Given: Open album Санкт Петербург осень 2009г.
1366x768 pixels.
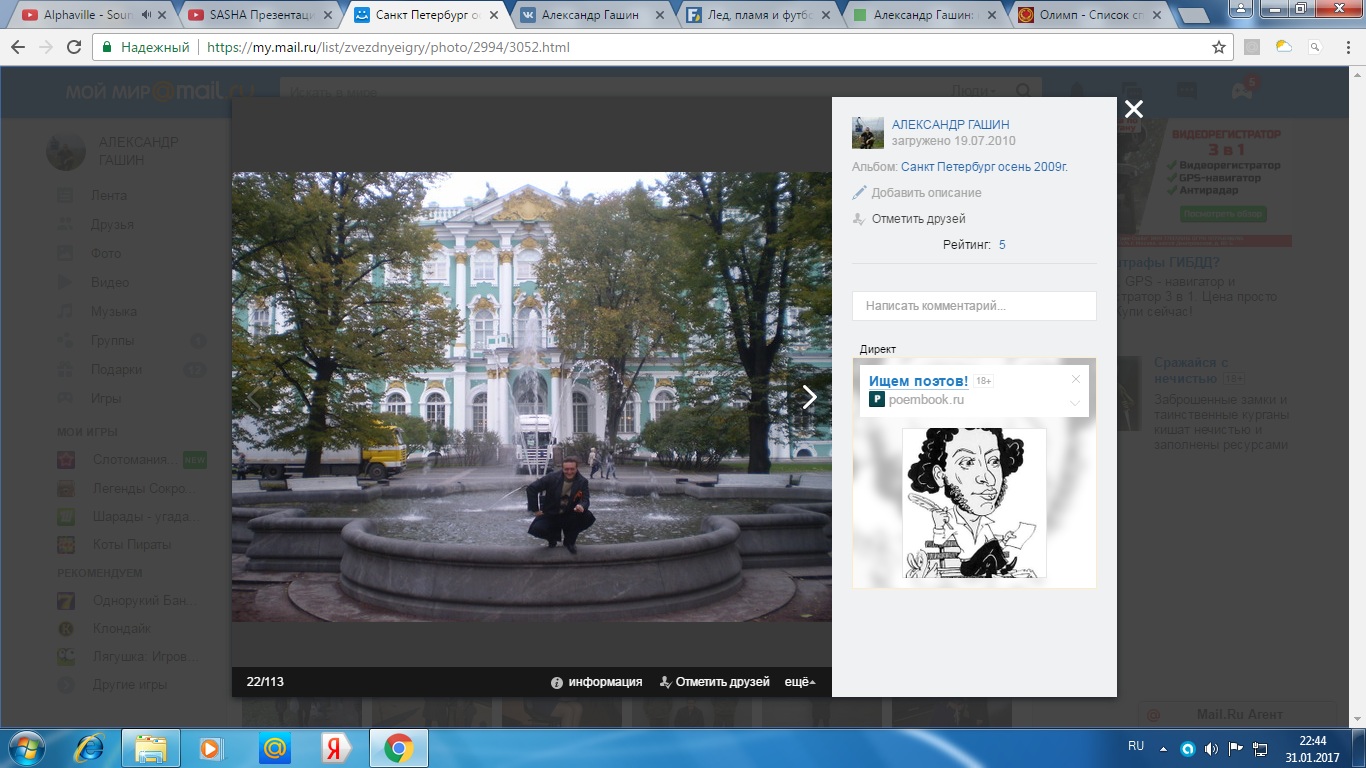Looking at the screenshot, I should 984,167.
